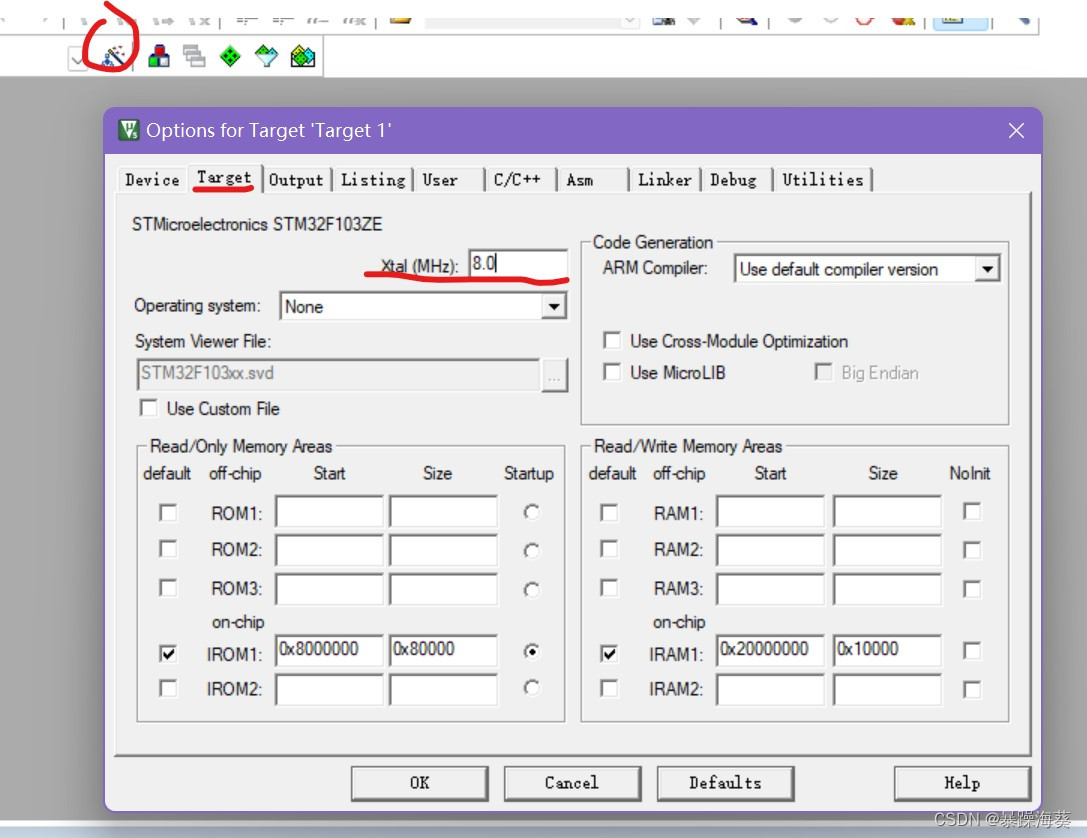The height and width of the screenshot is (838, 1087).
Task: Uncheck the IRAM1 default checkbox
Action: pos(609,654)
